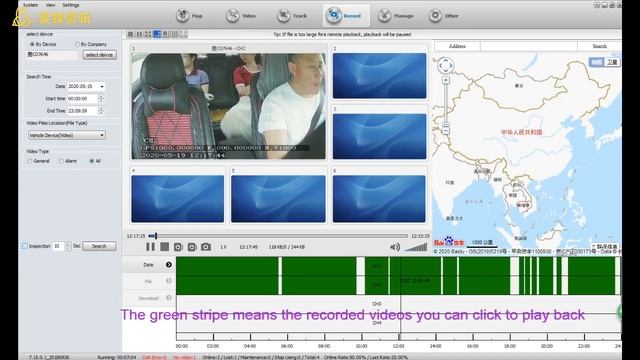640x360 pixels.
Task: Click green recorded segment at 20:00 on timeline
Action: point(547,275)
